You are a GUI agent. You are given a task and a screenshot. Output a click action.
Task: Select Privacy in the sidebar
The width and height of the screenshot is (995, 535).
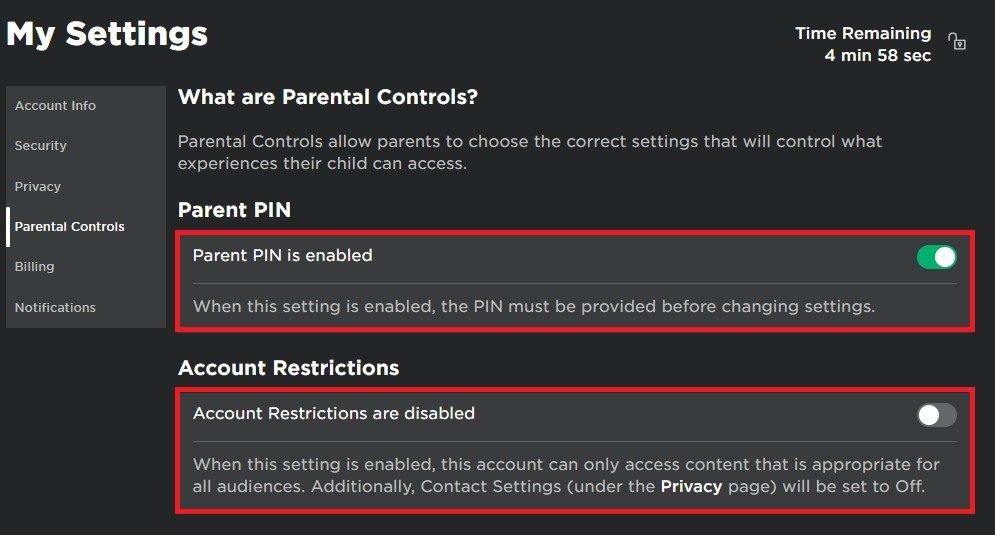pos(38,187)
